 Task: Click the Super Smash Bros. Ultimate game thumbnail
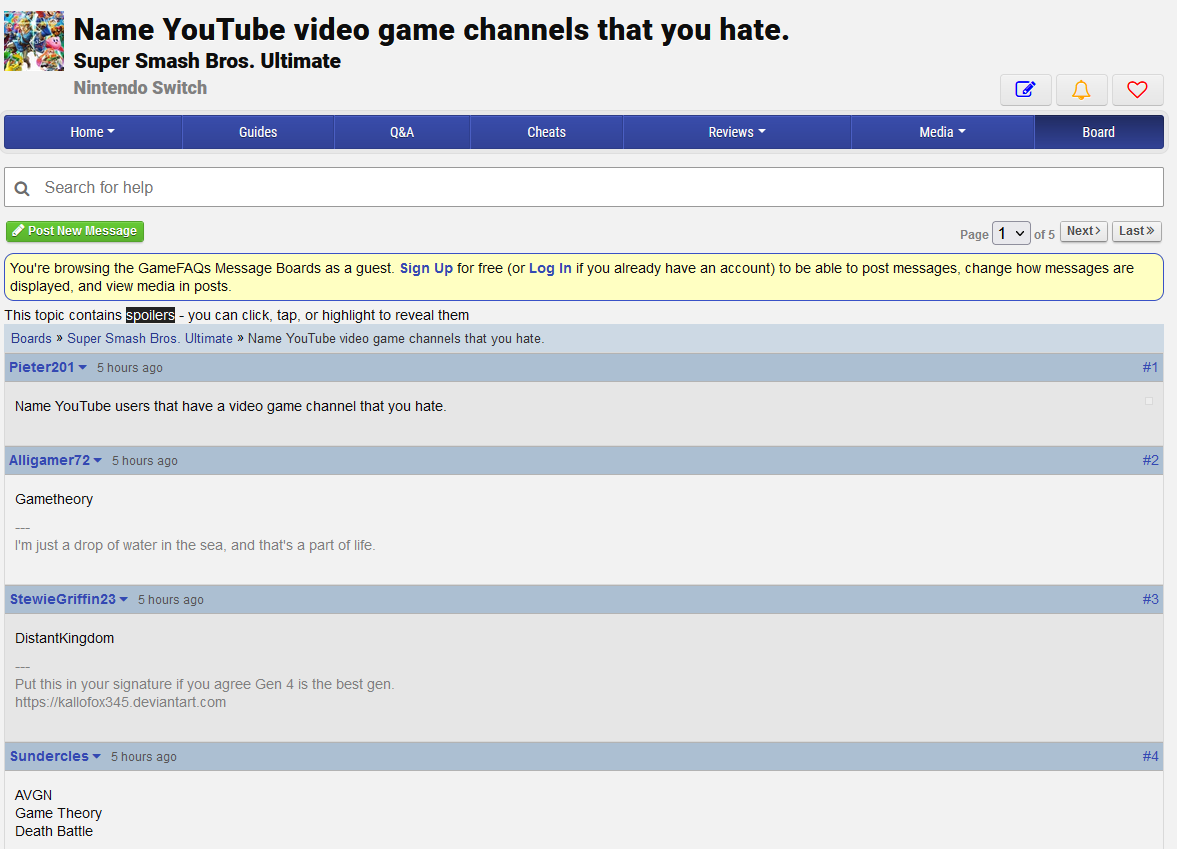point(34,41)
